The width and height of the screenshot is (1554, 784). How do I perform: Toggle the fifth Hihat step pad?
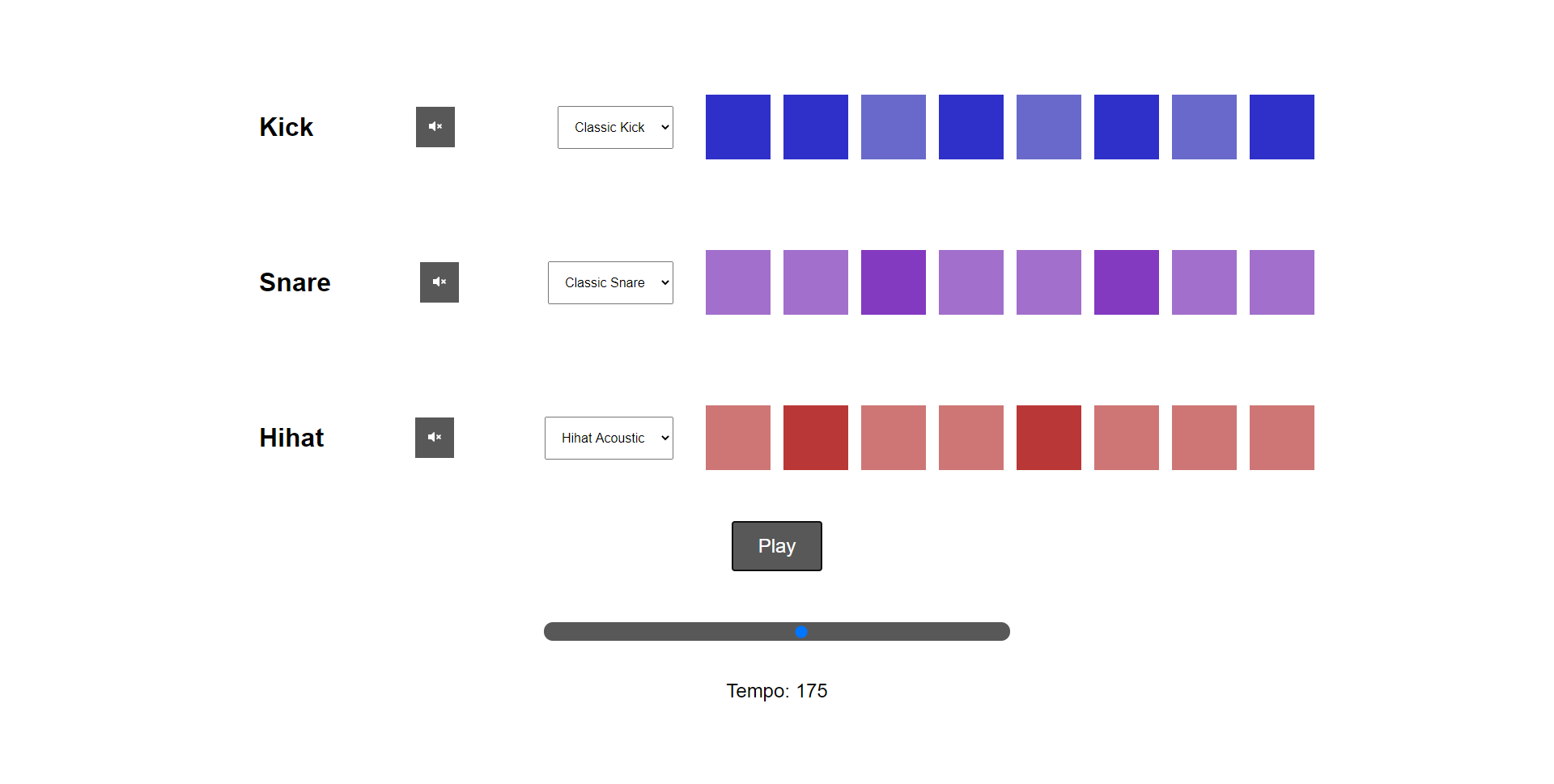pos(1049,438)
